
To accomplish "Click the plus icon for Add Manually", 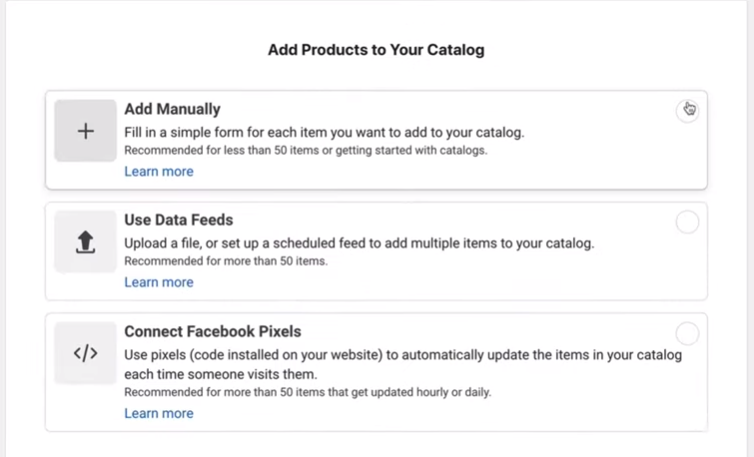I will tap(86, 131).
